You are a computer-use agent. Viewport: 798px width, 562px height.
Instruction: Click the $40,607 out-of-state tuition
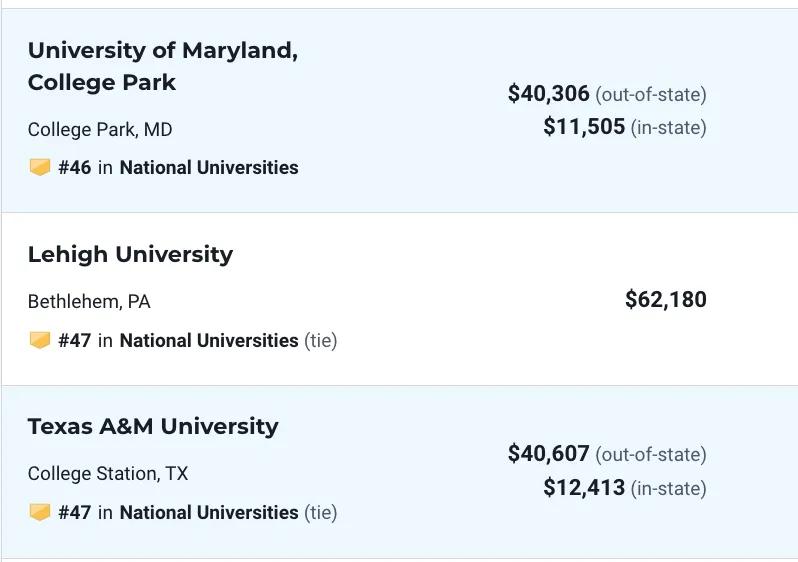tap(549, 454)
